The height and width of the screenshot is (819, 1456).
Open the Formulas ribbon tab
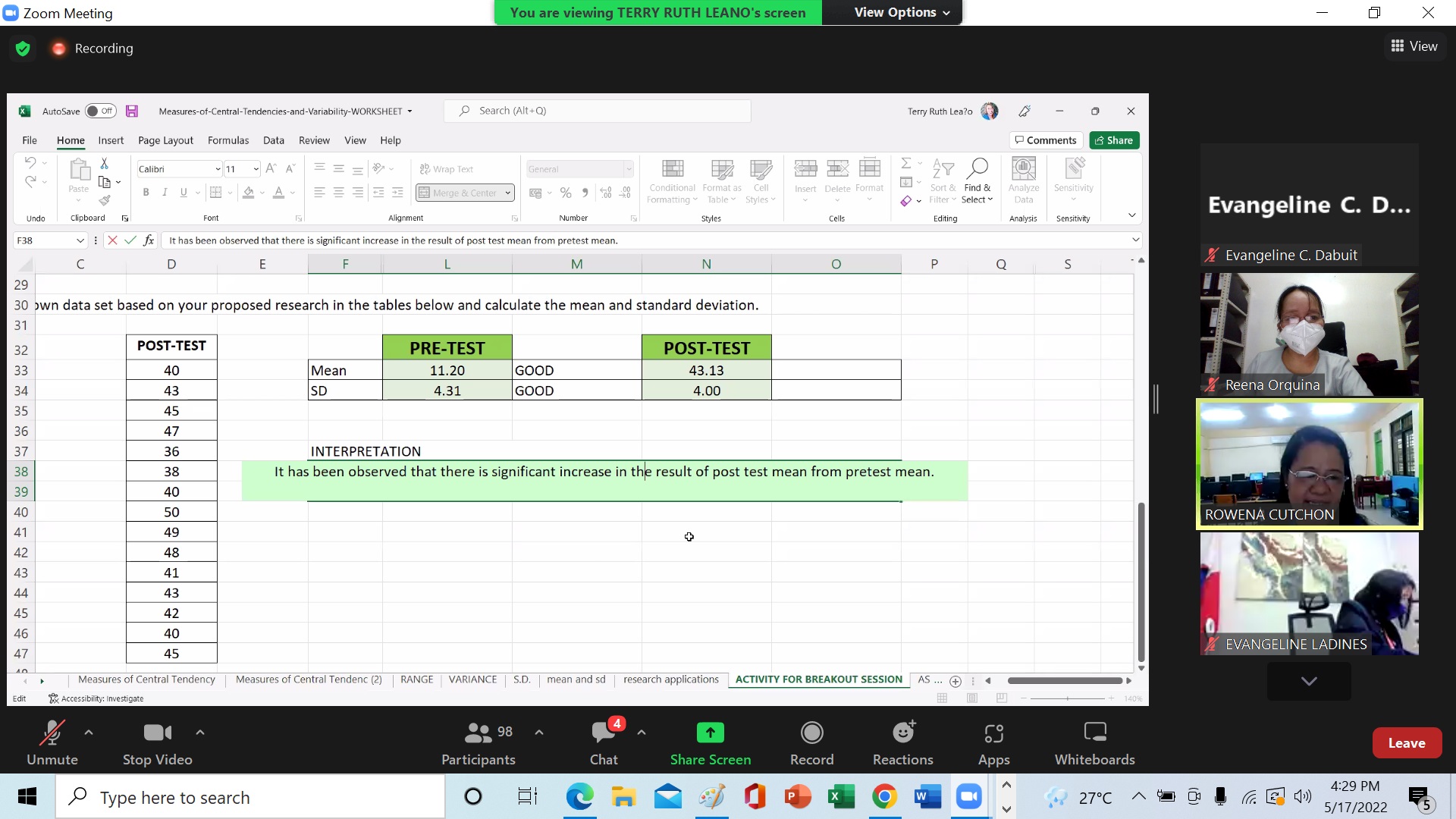coord(227,140)
